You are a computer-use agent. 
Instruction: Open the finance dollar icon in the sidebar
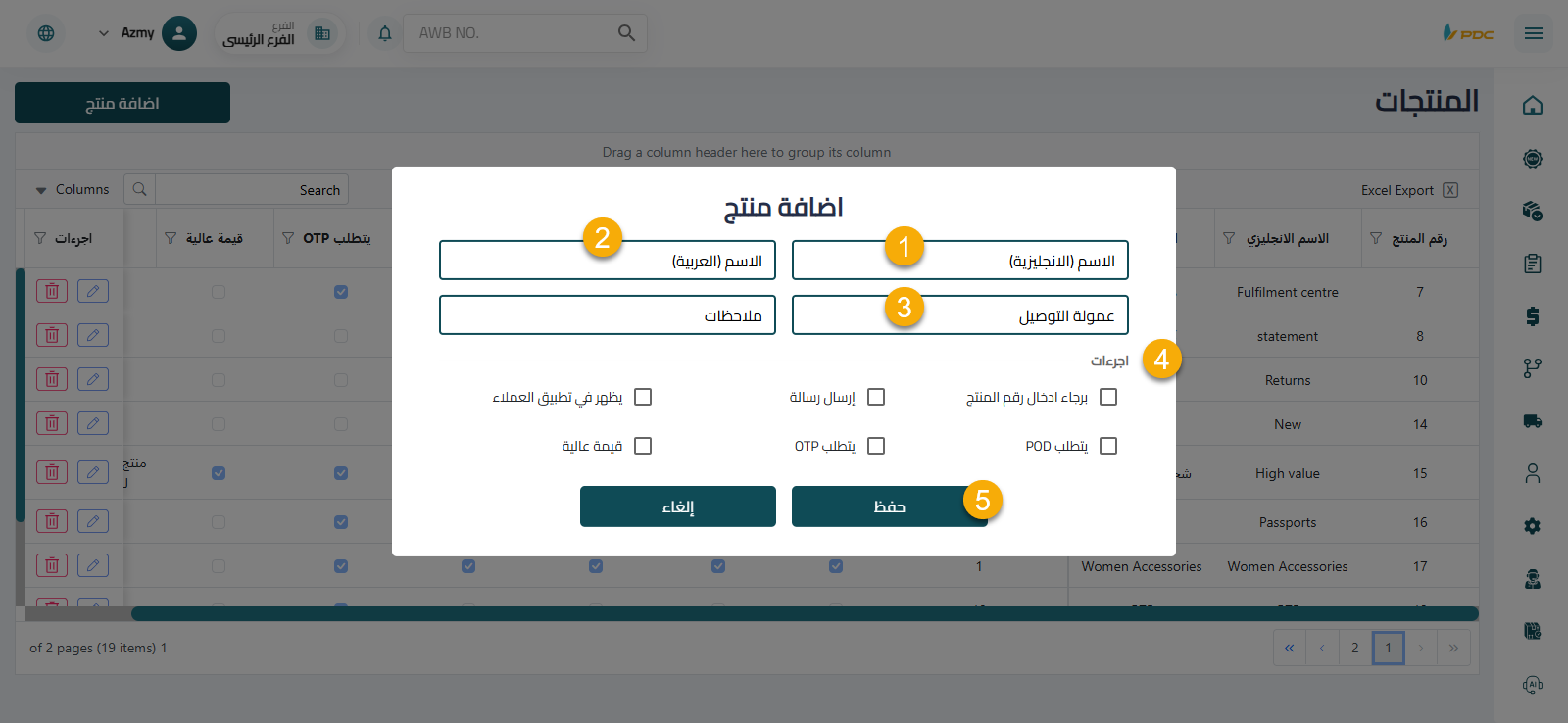tap(1533, 317)
